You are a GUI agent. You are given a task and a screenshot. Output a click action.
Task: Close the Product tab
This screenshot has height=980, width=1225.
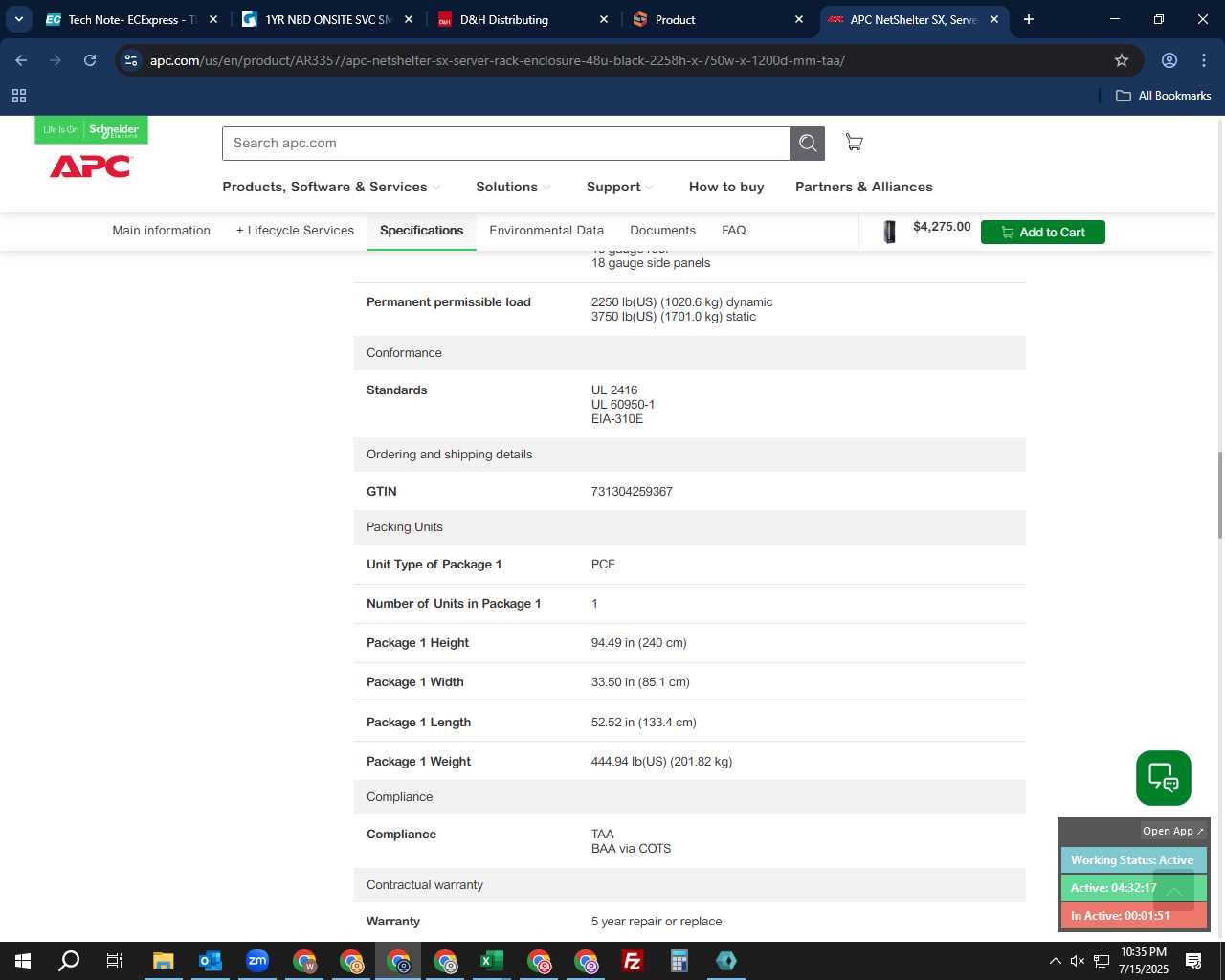coord(799,19)
